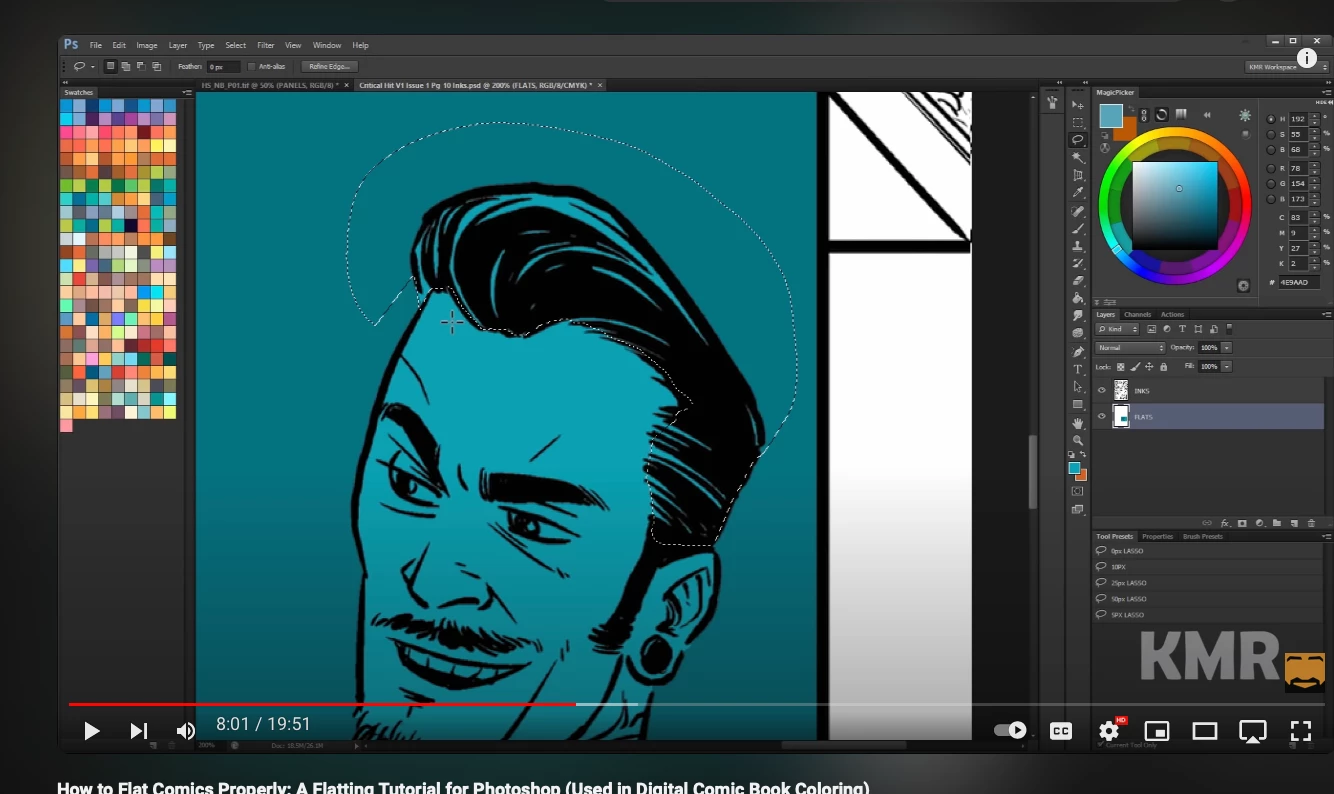Hide the FLATS layer eye icon
The width and height of the screenshot is (1334, 794).
point(1101,416)
